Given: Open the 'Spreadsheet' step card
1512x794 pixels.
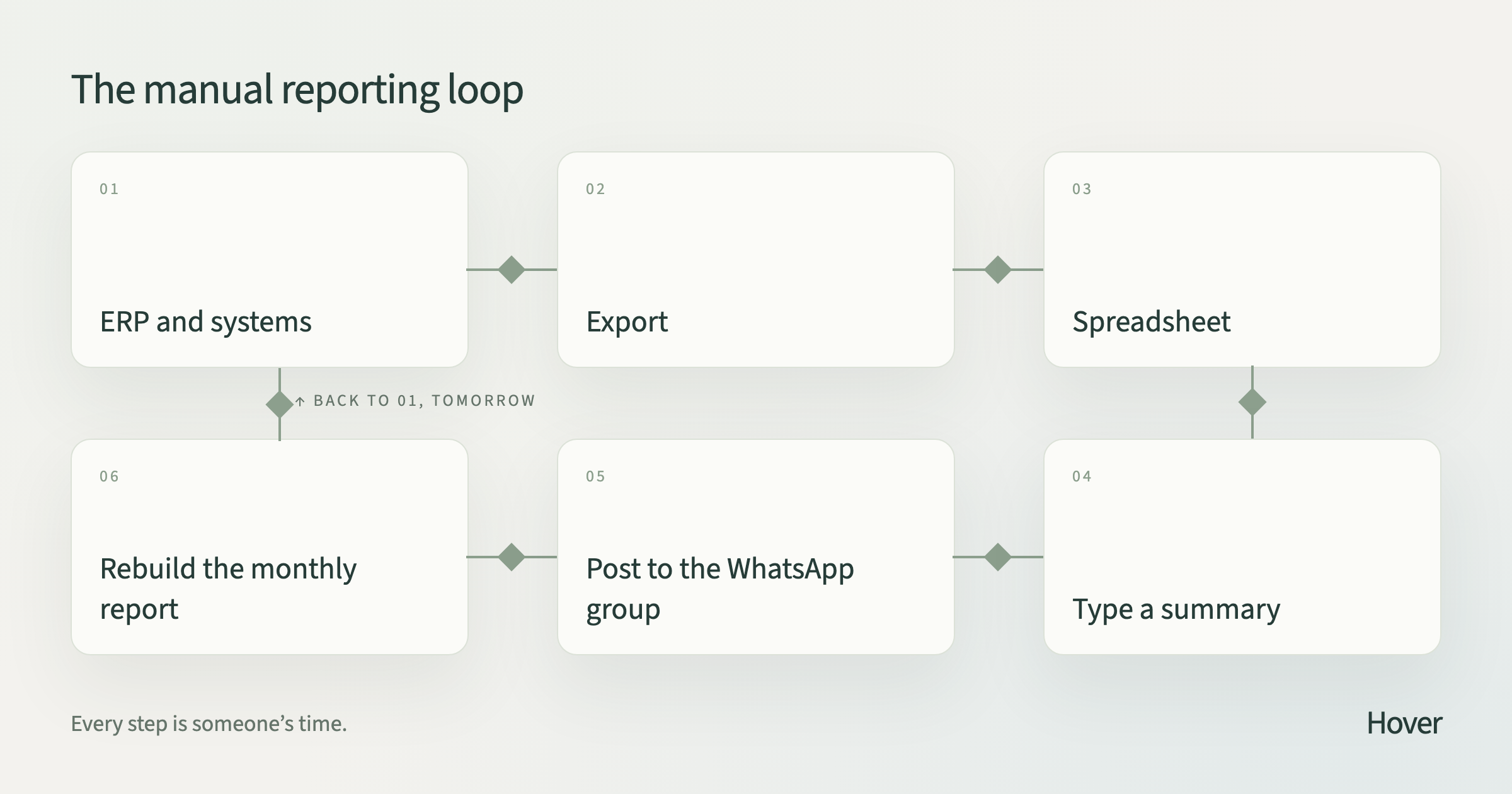Looking at the screenshot, I should click(1242, 260).
